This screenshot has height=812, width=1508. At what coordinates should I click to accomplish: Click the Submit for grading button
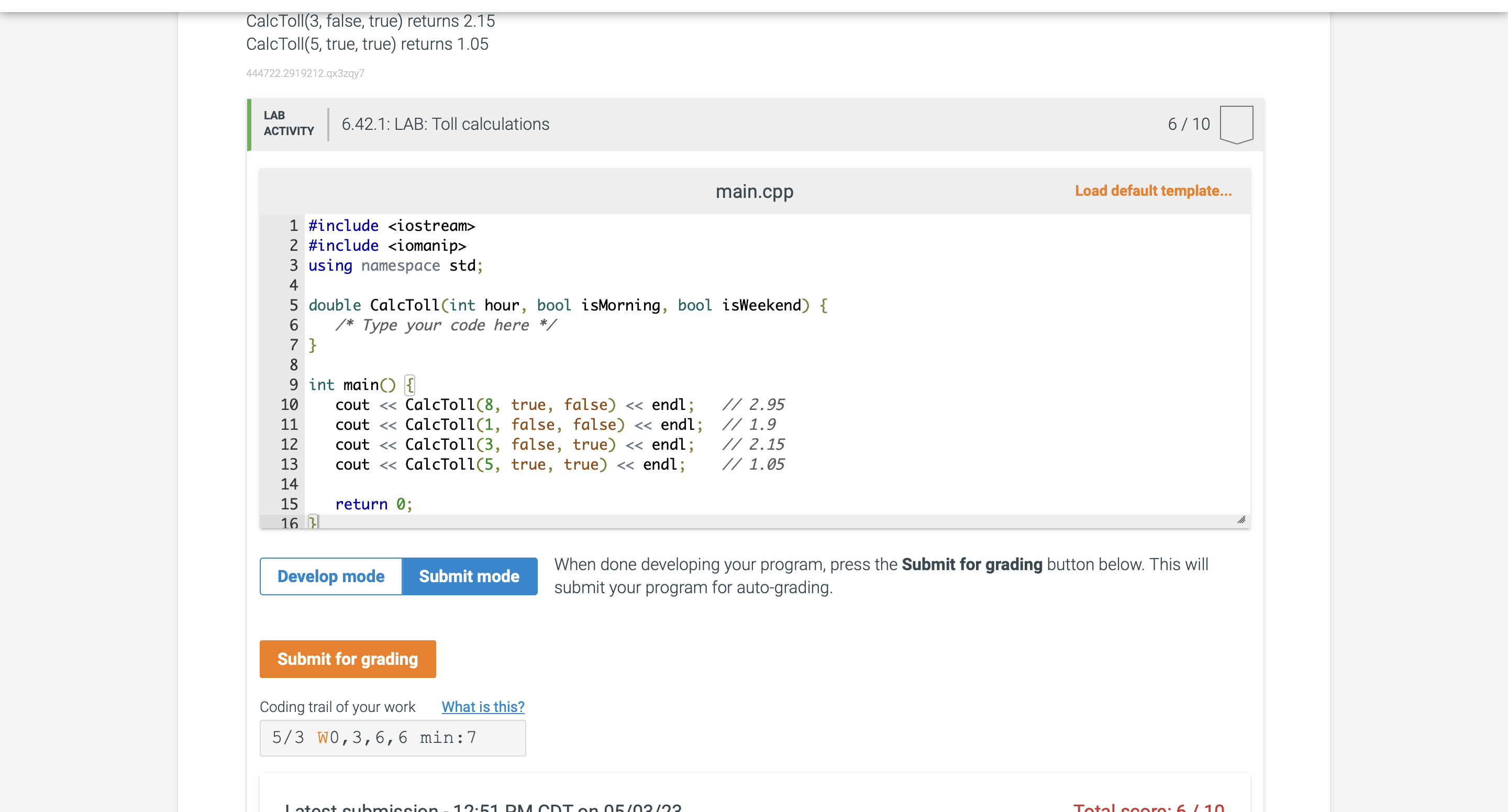tap(347, 659)
